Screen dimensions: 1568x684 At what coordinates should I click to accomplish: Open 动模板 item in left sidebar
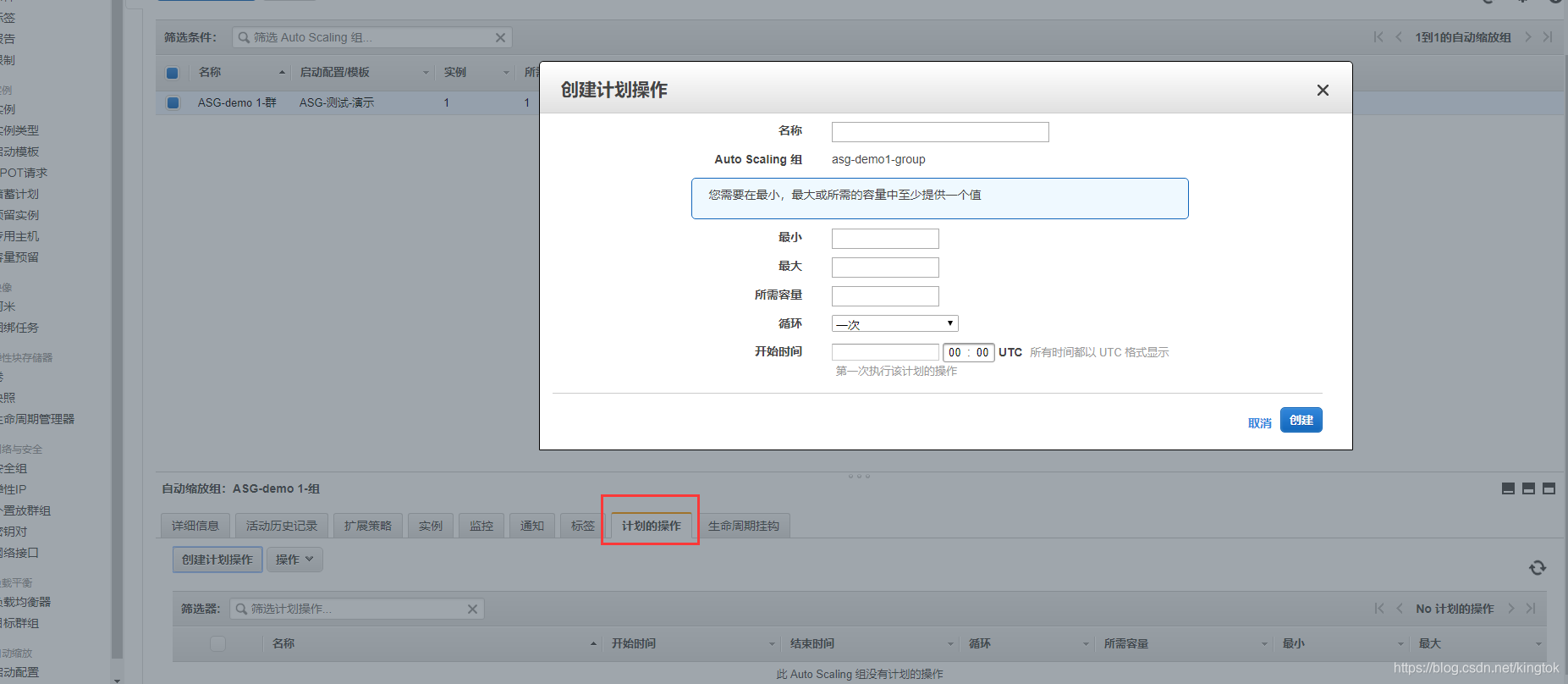(20, 152)
